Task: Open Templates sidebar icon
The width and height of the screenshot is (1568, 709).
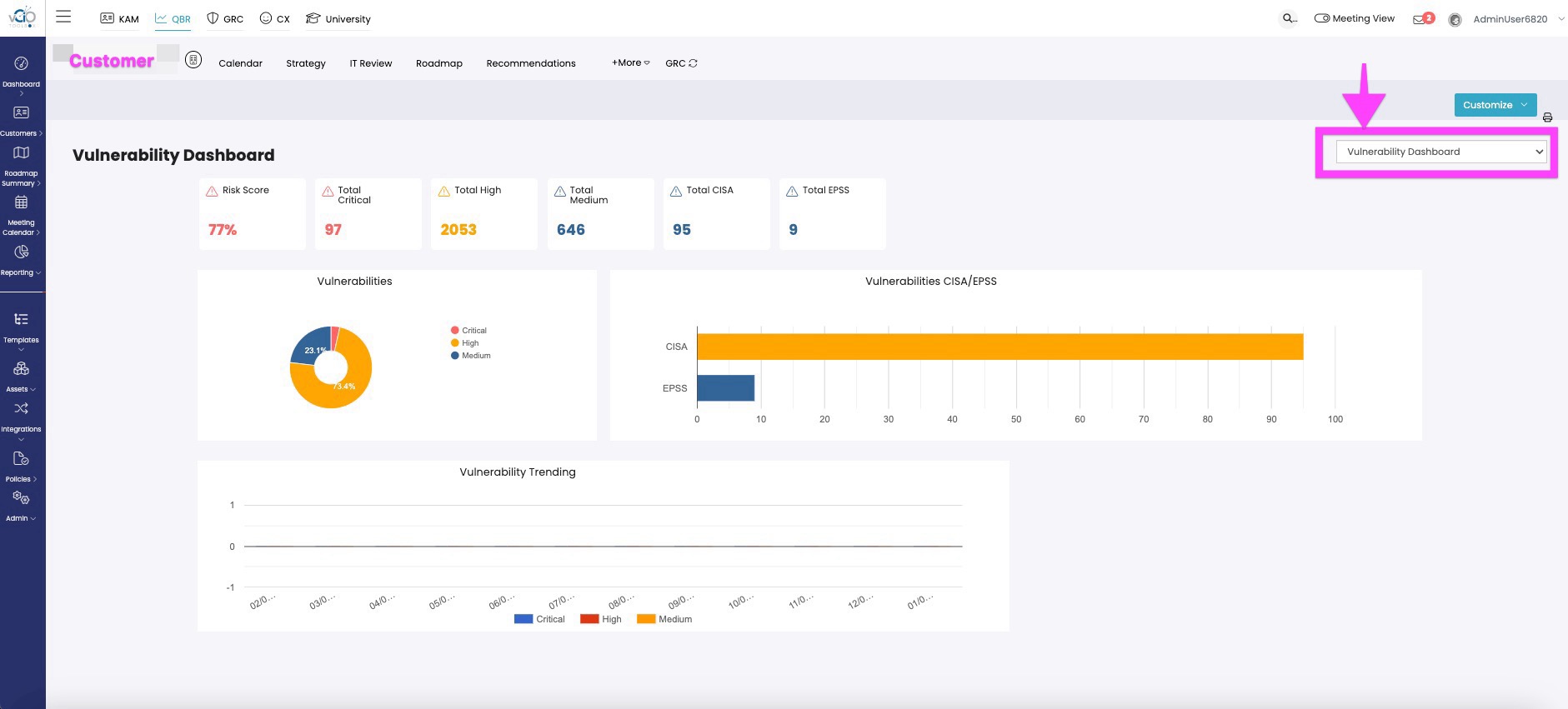Action: pos(22,319)
